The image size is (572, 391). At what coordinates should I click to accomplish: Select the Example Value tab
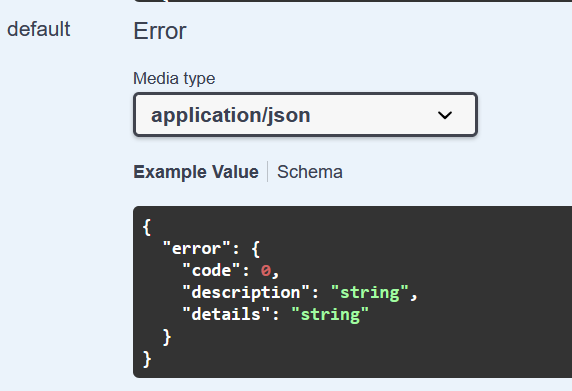196,172
